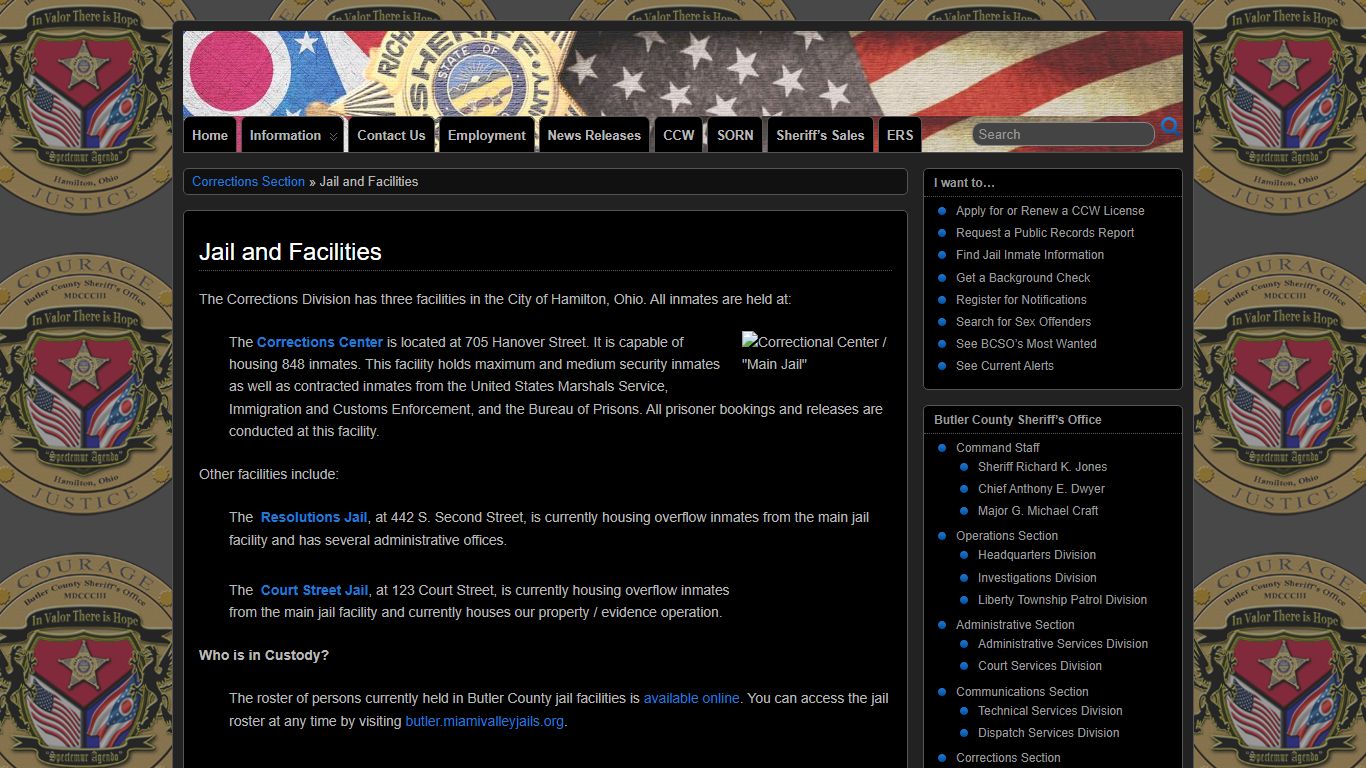The width and height of the screenshot is (1366, 768).
Task: Open Get a Background Check
Action: pos(1023,278)
